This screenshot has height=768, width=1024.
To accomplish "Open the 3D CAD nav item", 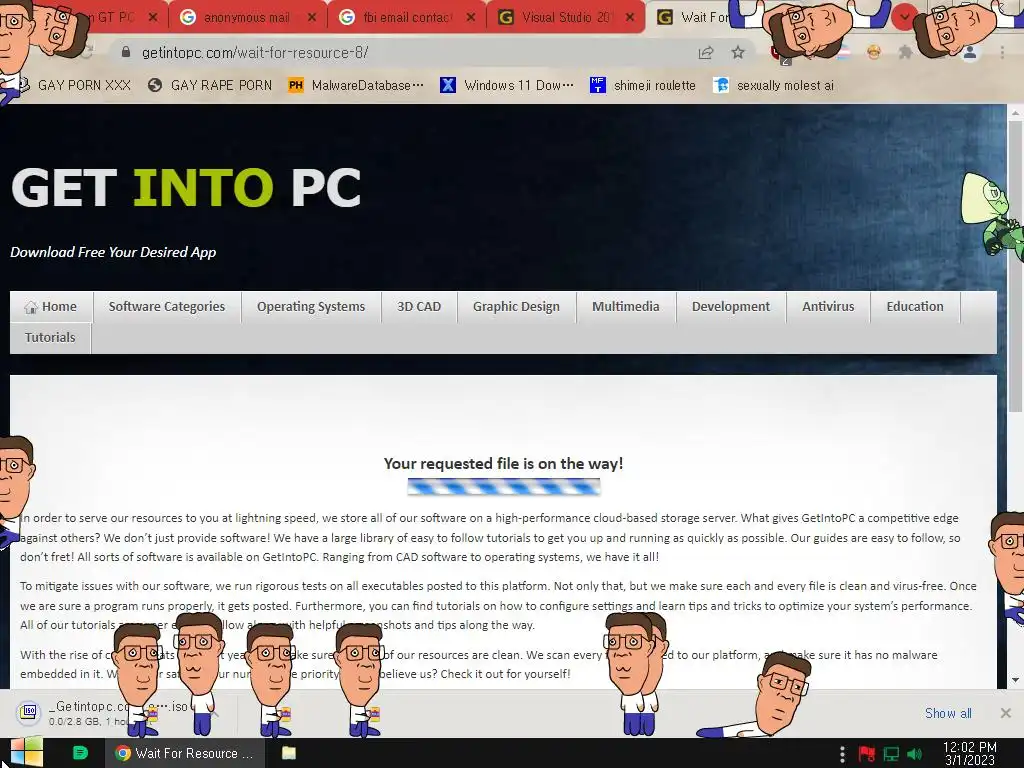I will point(419,307).
